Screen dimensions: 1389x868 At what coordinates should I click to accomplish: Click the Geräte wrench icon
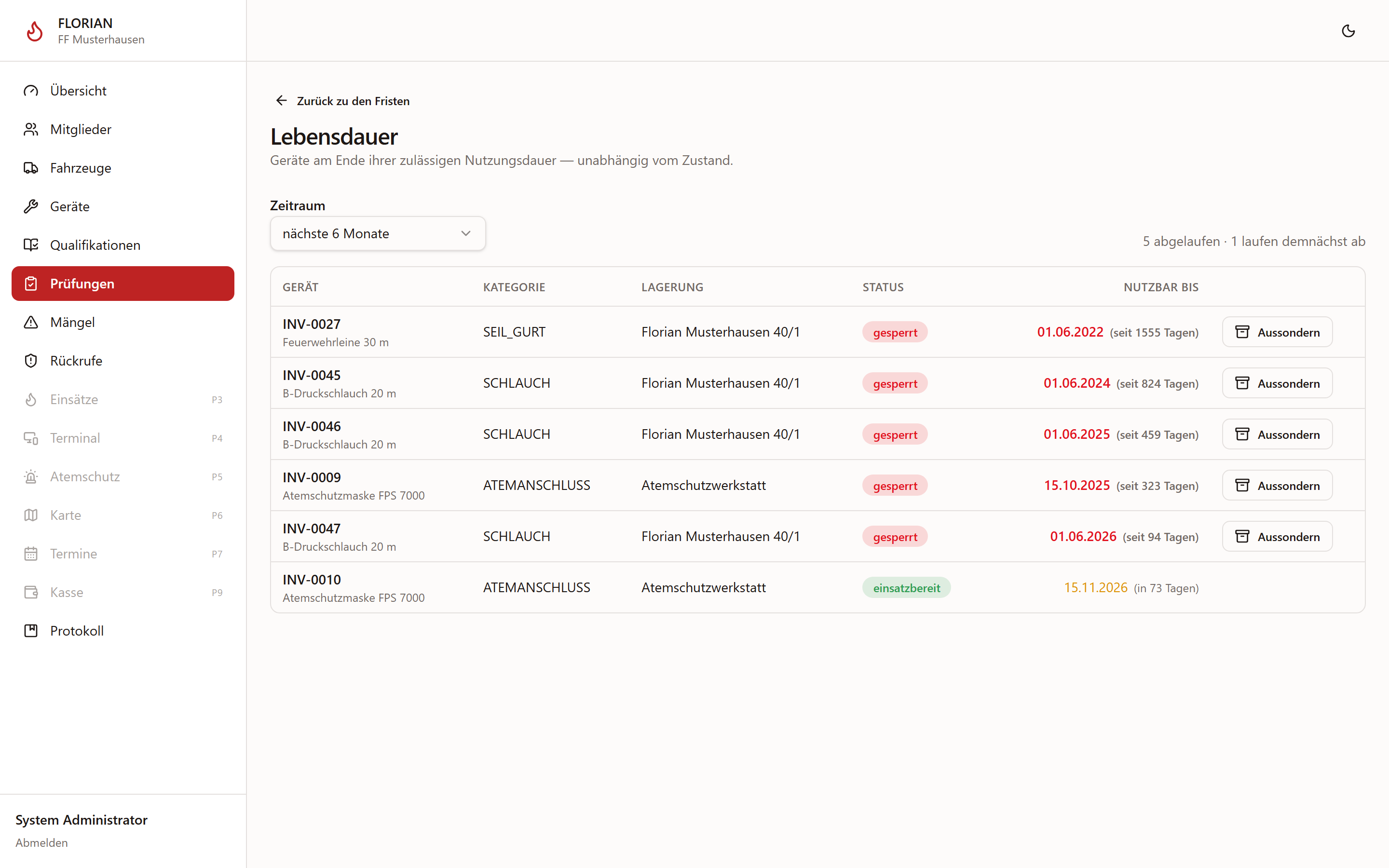tap(31, 206)
